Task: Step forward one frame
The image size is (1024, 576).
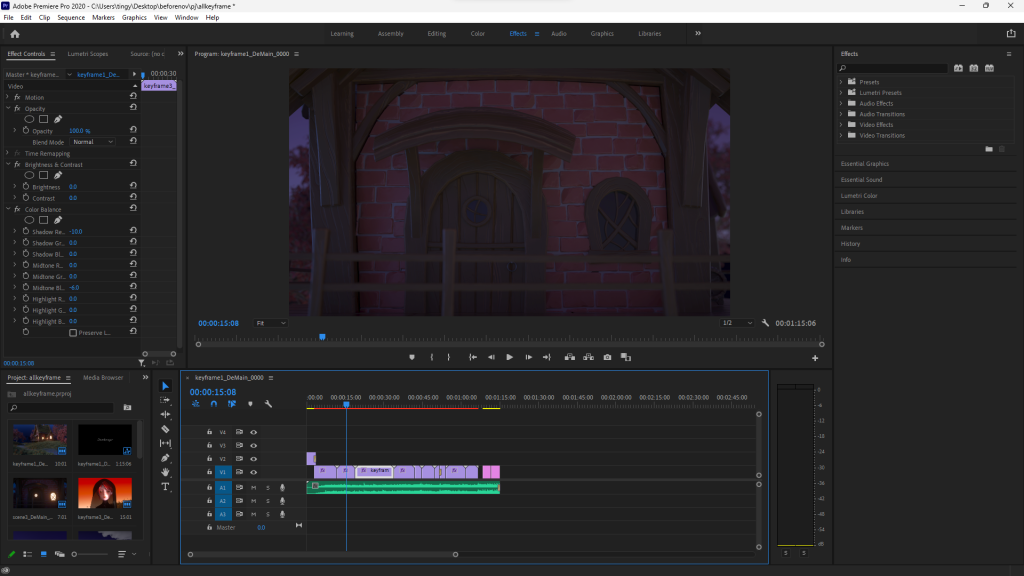Action: tap(528, 357)
